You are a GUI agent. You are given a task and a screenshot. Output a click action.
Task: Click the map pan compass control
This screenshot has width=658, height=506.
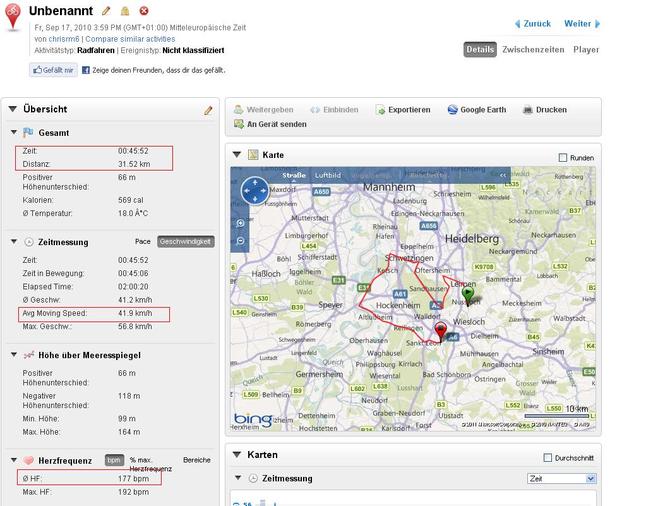point(254,189)
